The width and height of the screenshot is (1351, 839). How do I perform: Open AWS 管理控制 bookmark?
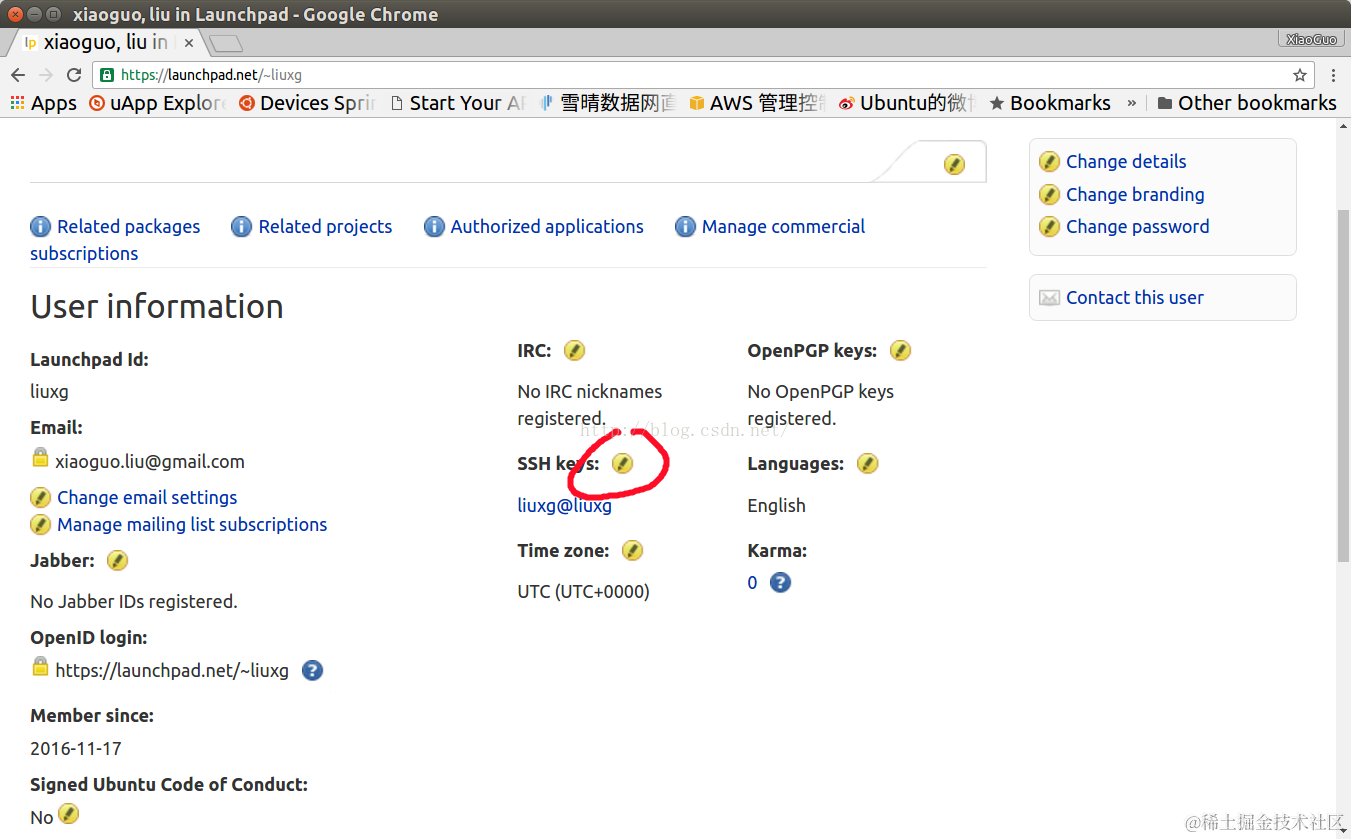click(x=758, y=103)
